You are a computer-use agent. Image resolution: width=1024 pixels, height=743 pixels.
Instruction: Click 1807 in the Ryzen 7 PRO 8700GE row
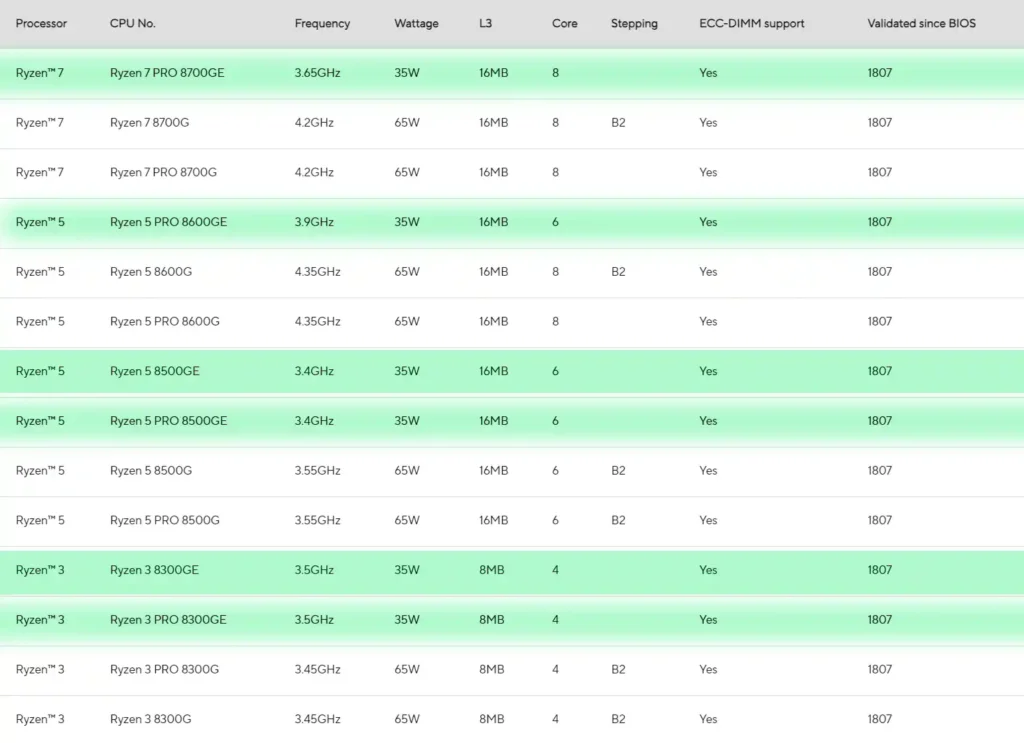click(x=879, y=73)
